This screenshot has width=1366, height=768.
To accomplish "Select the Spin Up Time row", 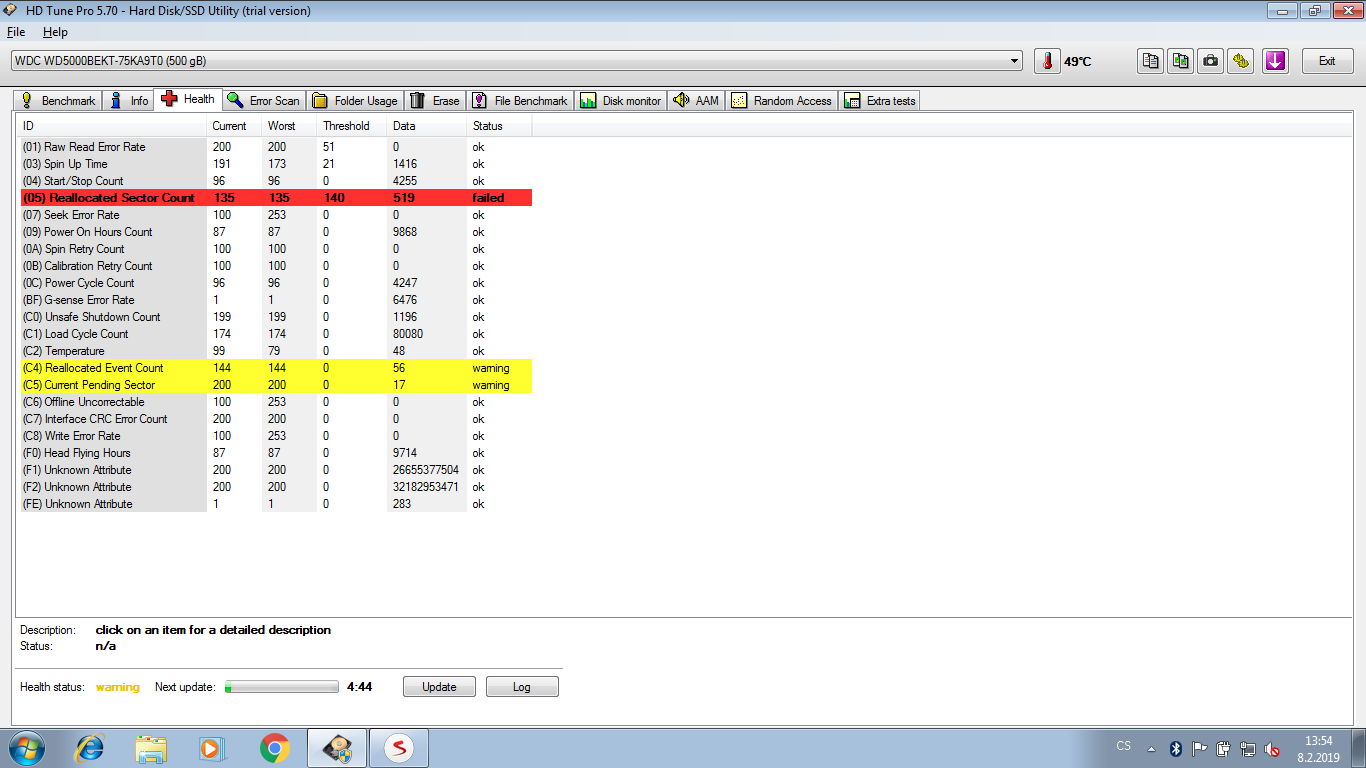I will (x=274, y=164).
